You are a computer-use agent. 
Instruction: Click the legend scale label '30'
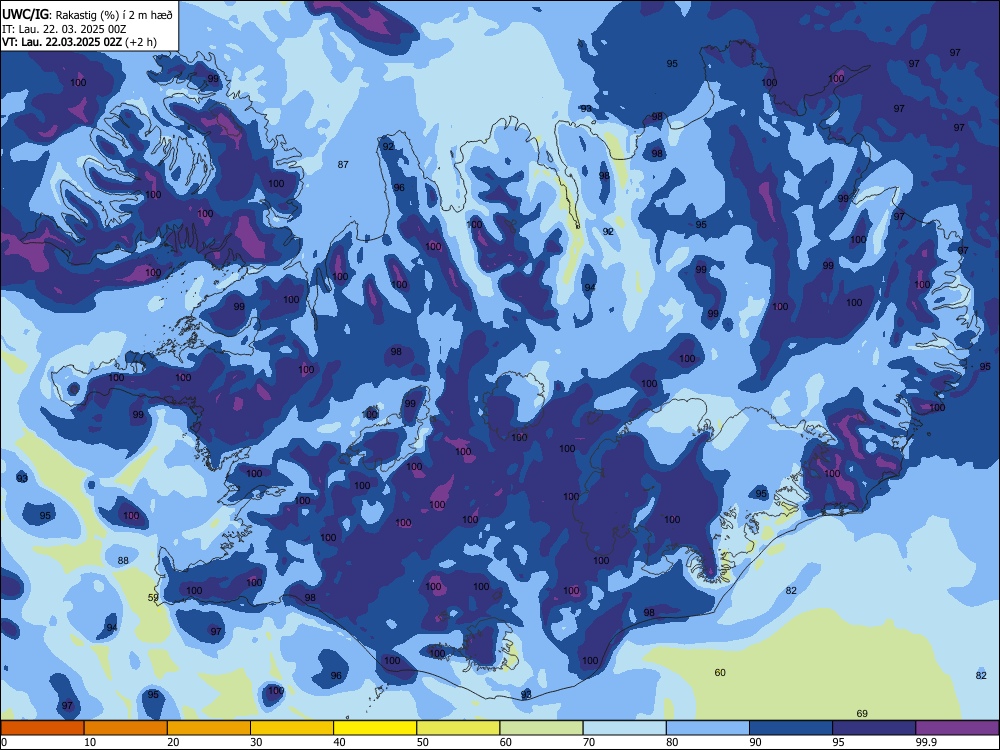click(x=256, y=742)
